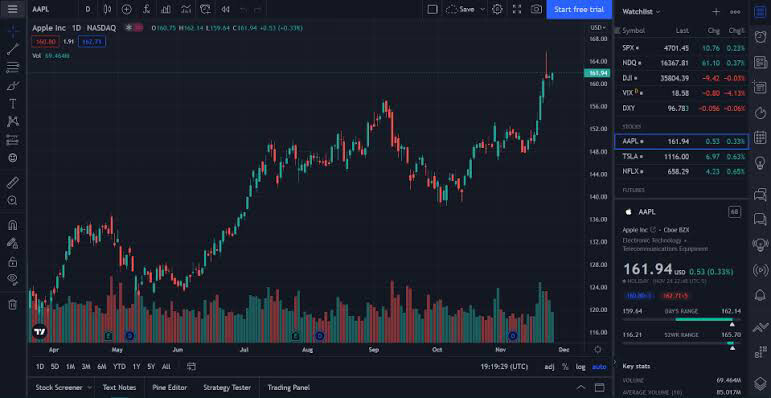
Task: Open the economic calendar sidebar icon
Action: 760,137
